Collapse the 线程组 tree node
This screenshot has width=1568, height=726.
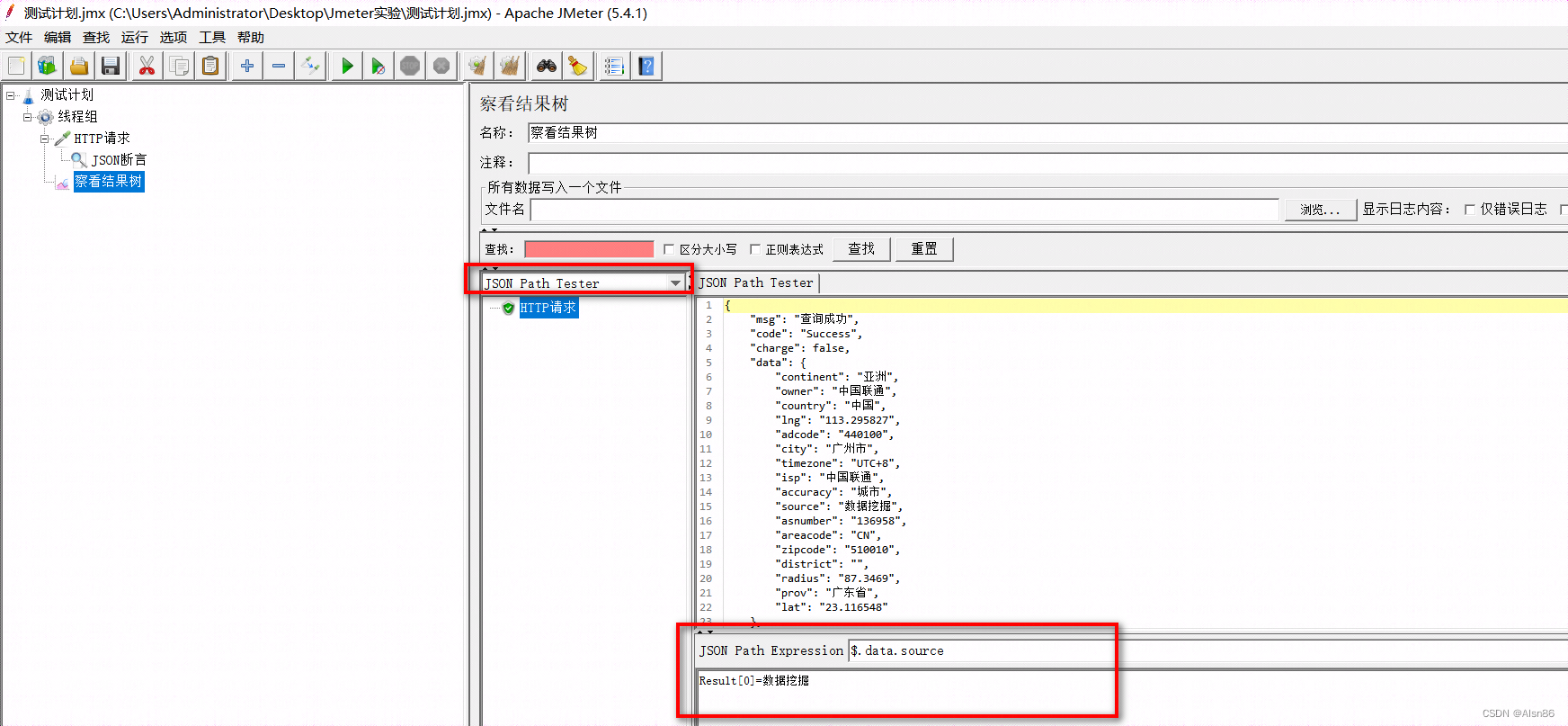[x=28, y=117]
